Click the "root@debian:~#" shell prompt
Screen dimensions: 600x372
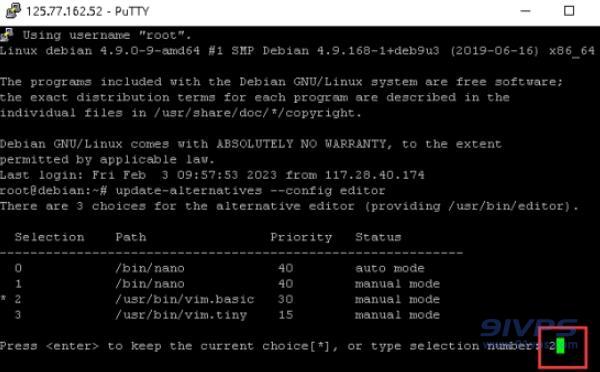pos(54,191)
